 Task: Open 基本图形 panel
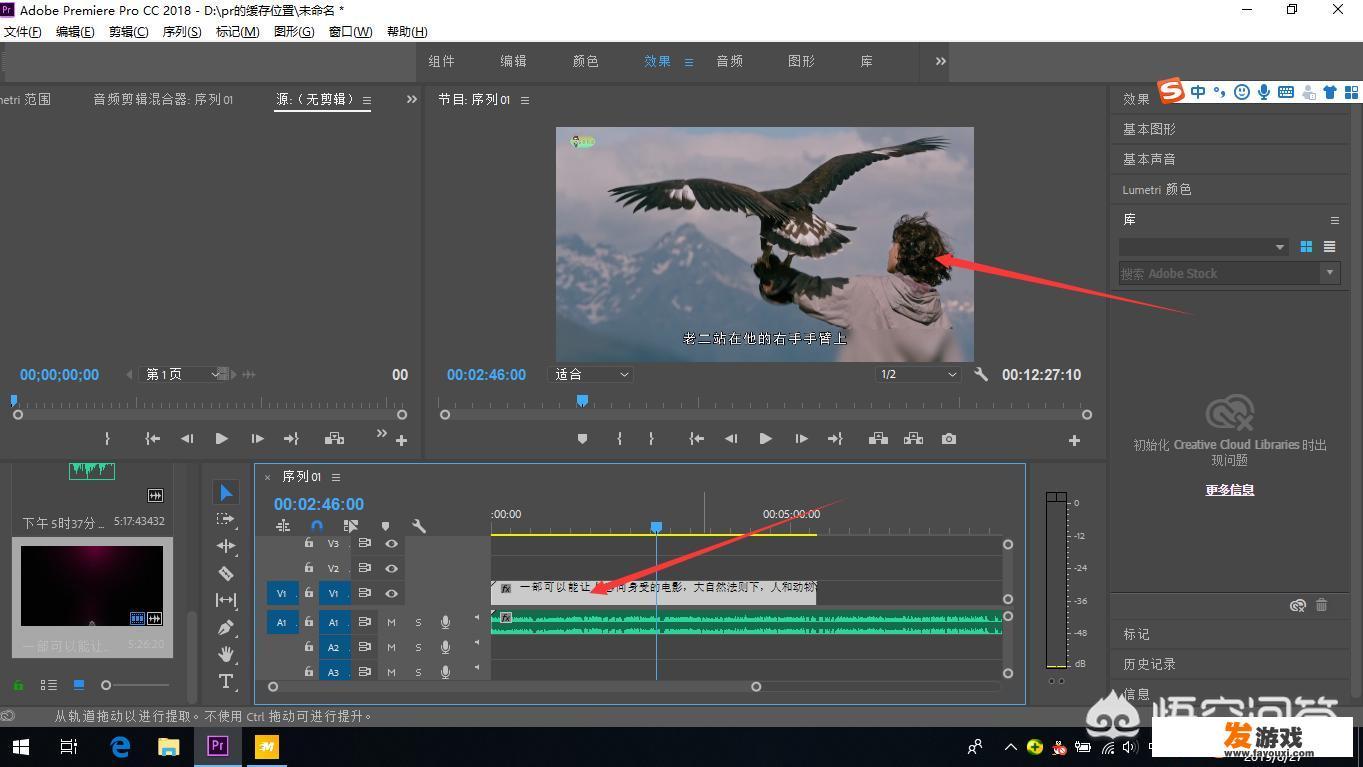pos(1149,129)
